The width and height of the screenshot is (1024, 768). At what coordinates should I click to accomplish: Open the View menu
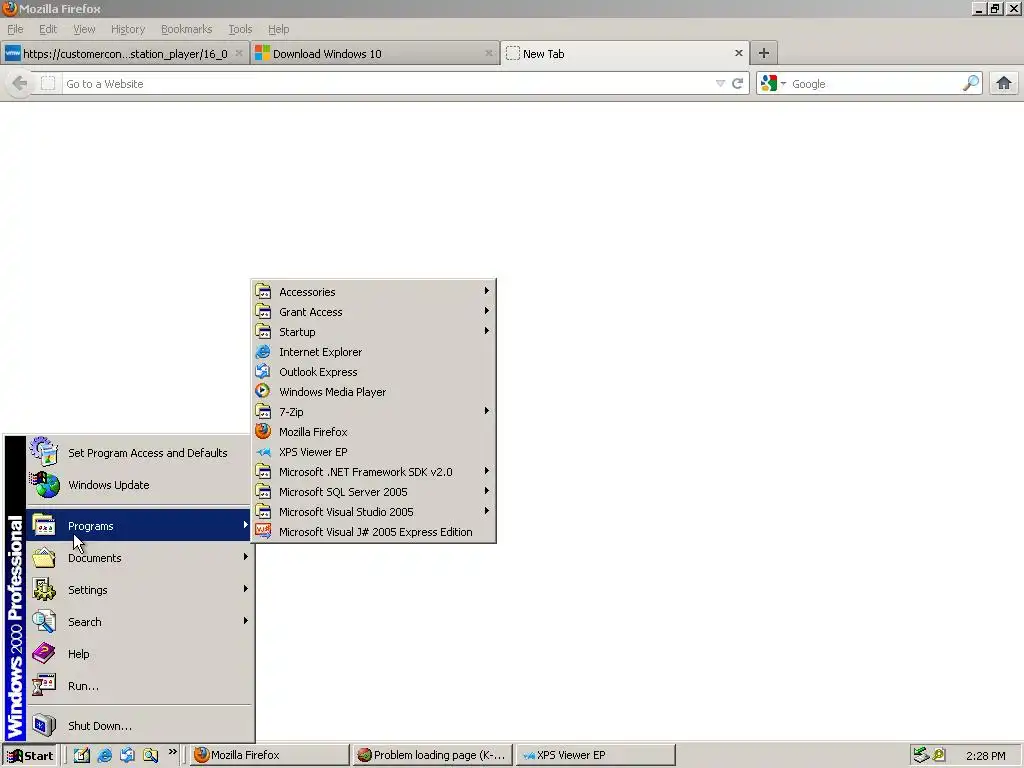84,29
